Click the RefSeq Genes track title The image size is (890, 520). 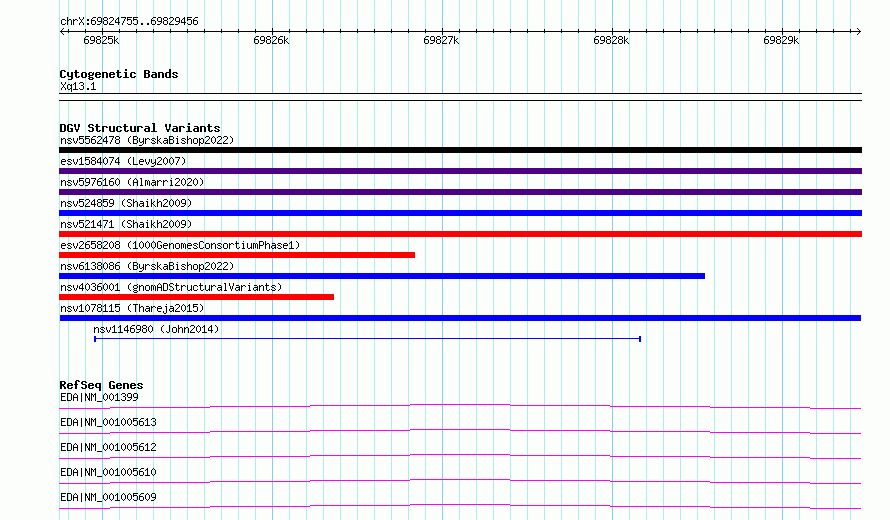coord(101,385)
